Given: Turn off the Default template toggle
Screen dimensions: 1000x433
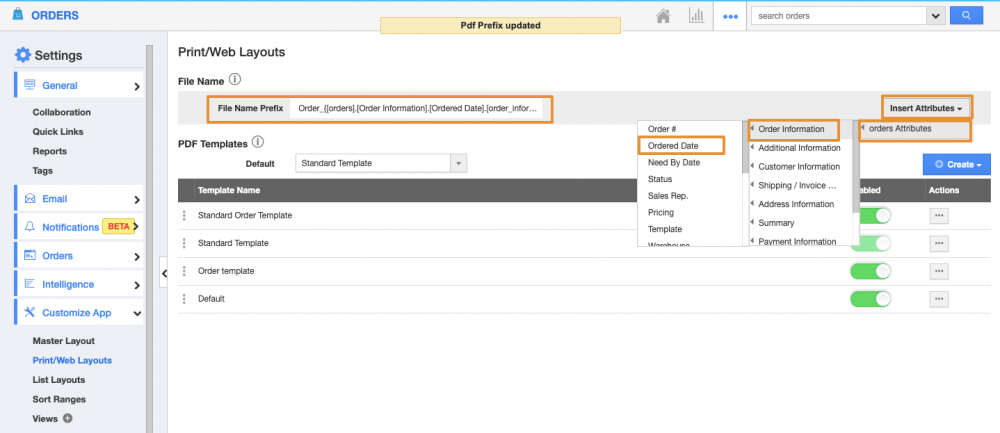Looking at the screenshot, I should tap(870, 299).
